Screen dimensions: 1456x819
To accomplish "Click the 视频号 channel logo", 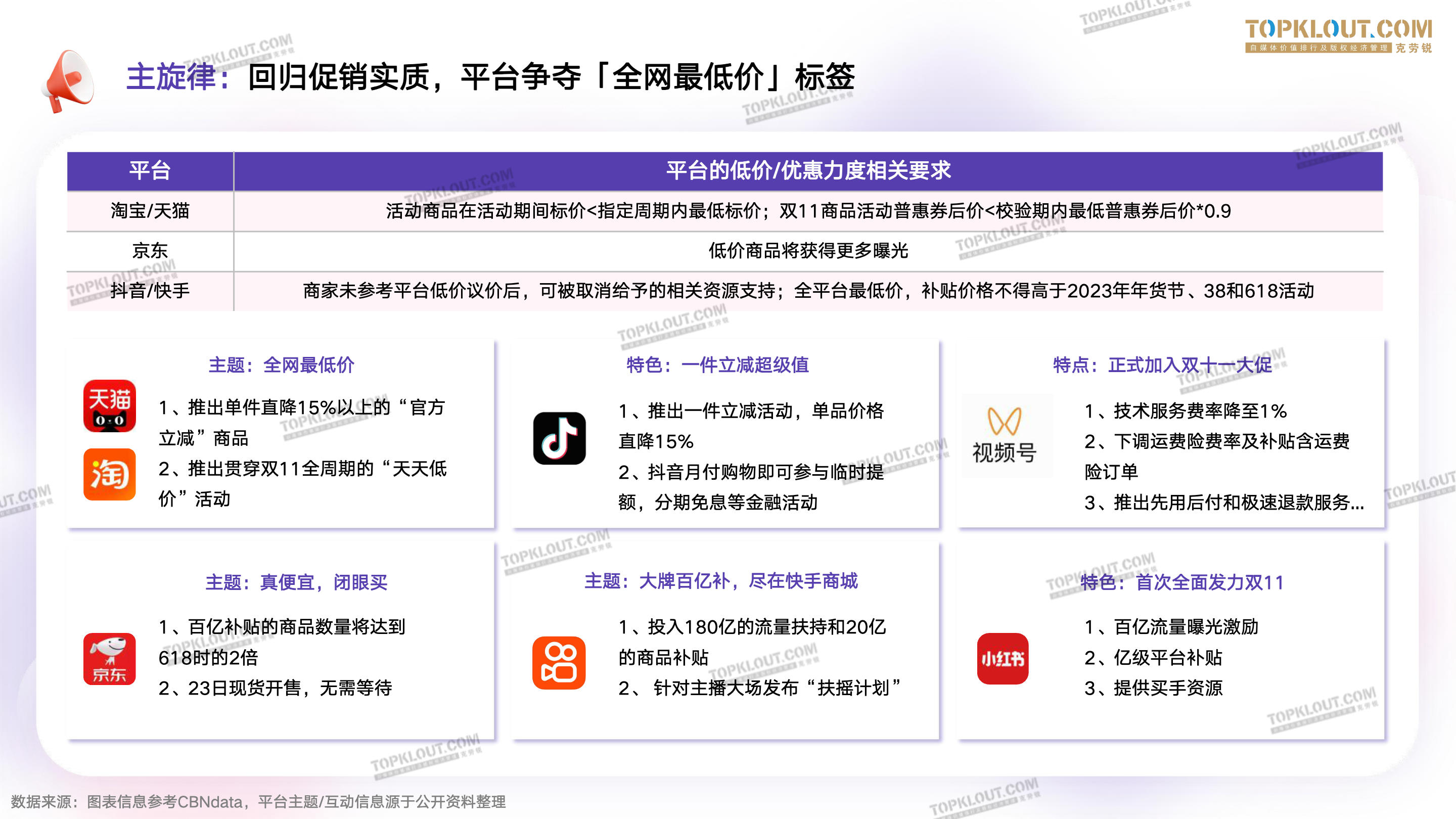I will click(x=1005, y=436).
